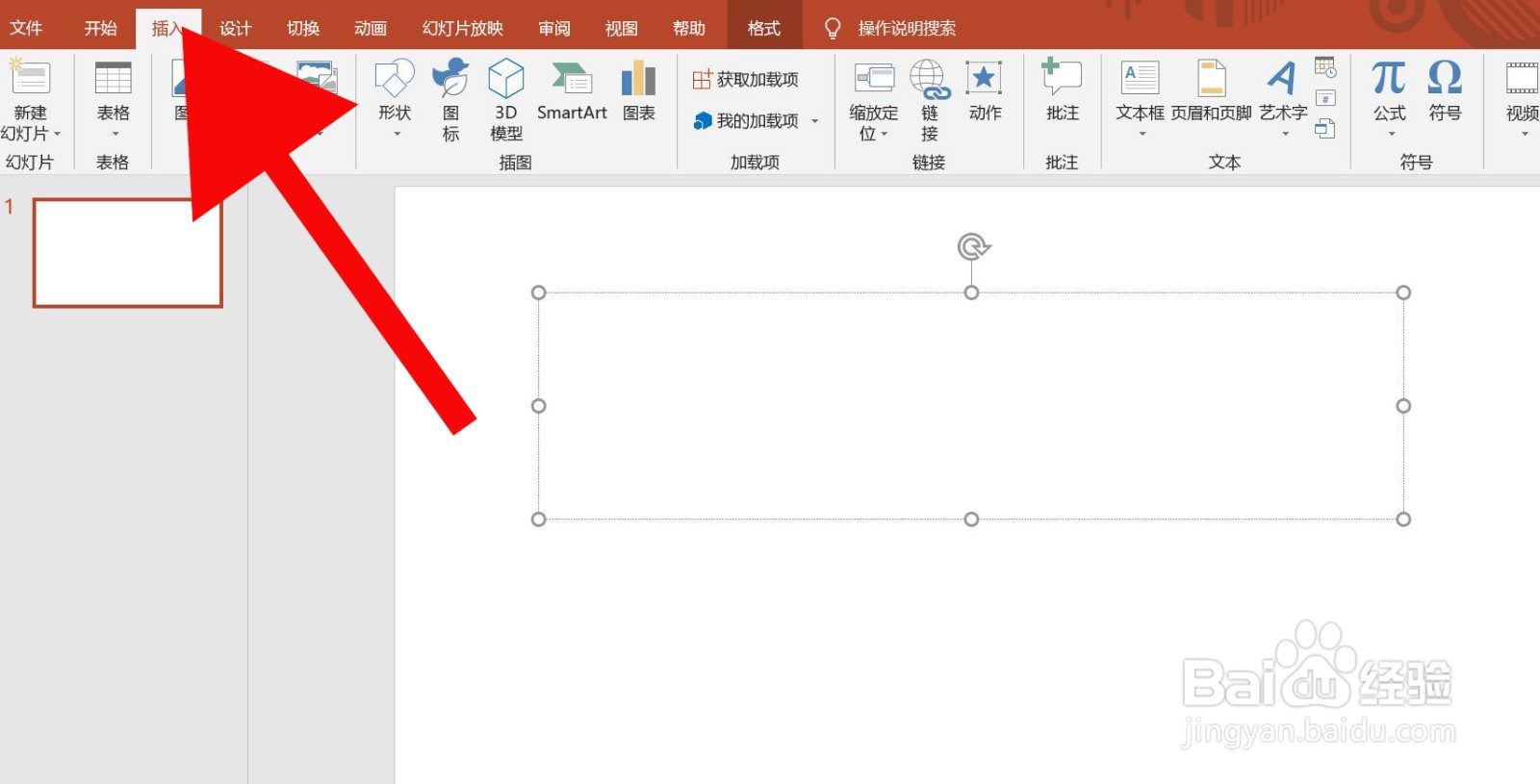Image resolution: width=1540 pixels, height=784 pixels.
Task: Click the 链接 (Link) globe icon
Action: click(930, 79)
